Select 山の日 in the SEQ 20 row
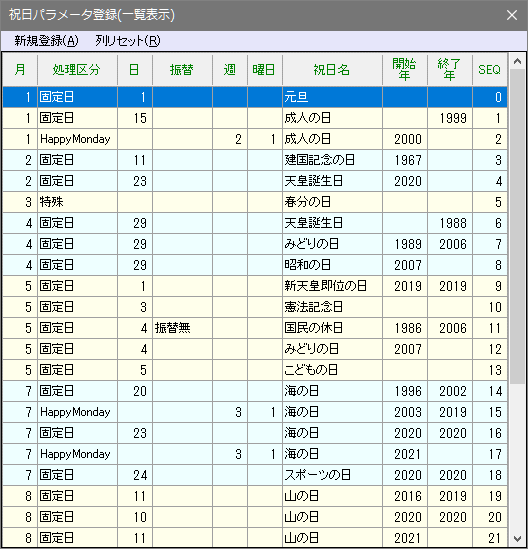 (332, 517)
